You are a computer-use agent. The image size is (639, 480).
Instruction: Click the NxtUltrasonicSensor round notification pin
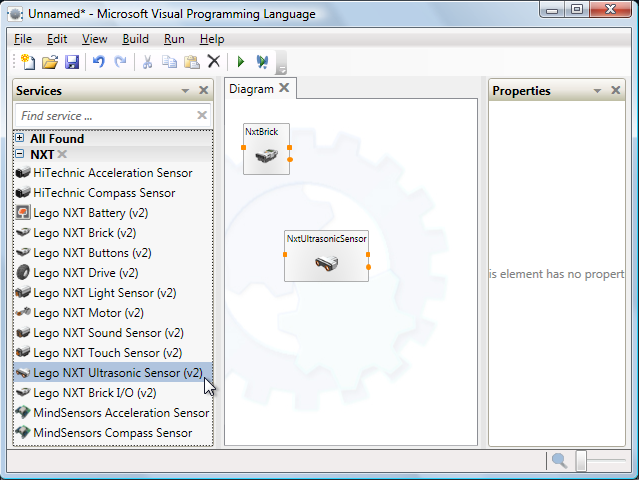(x=368, y=267)
